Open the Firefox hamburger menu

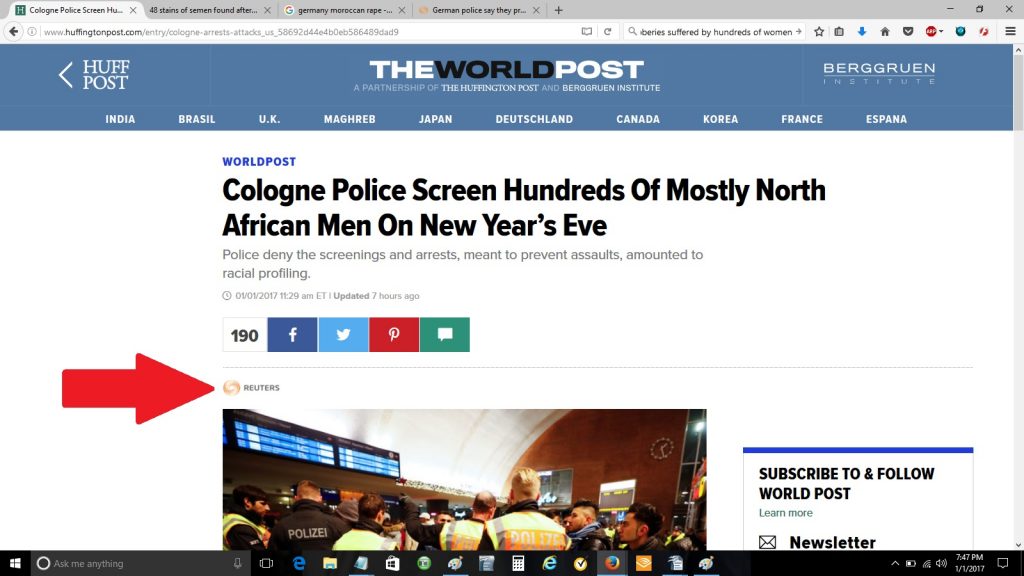(x=1010, y=31)
